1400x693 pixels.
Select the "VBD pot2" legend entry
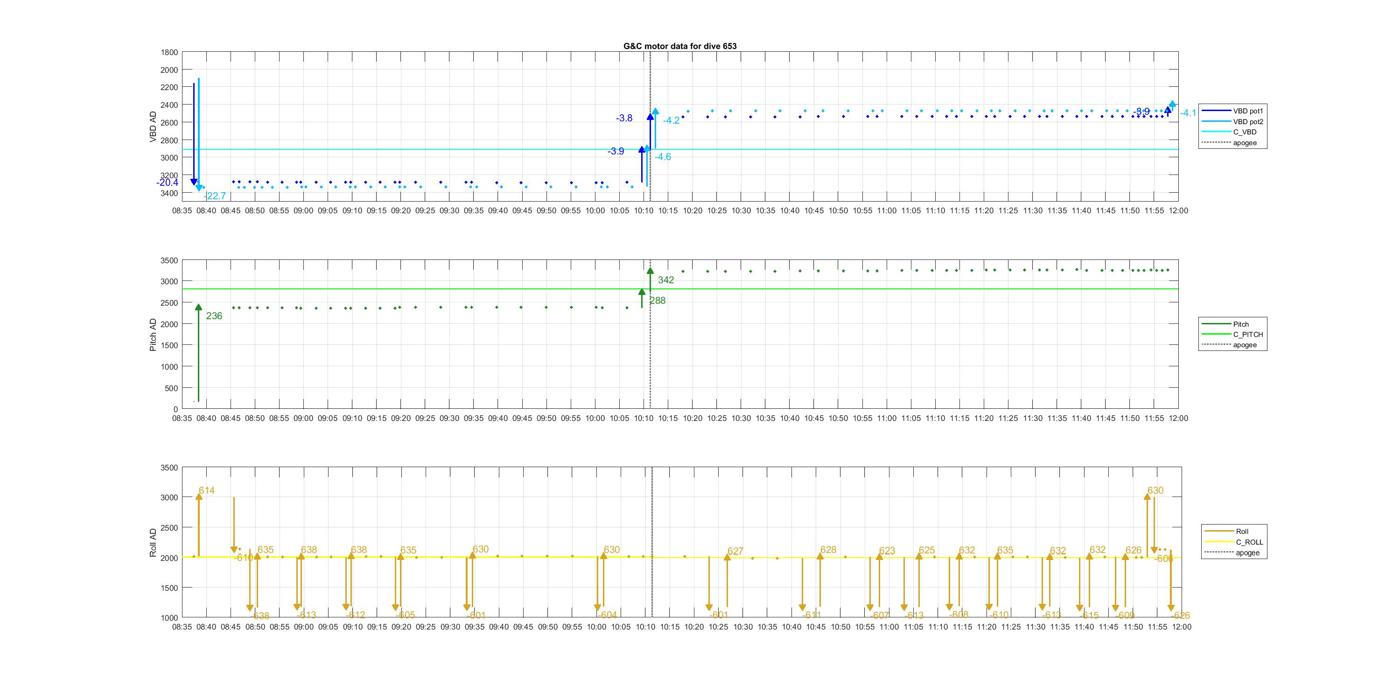(1247, 121)
